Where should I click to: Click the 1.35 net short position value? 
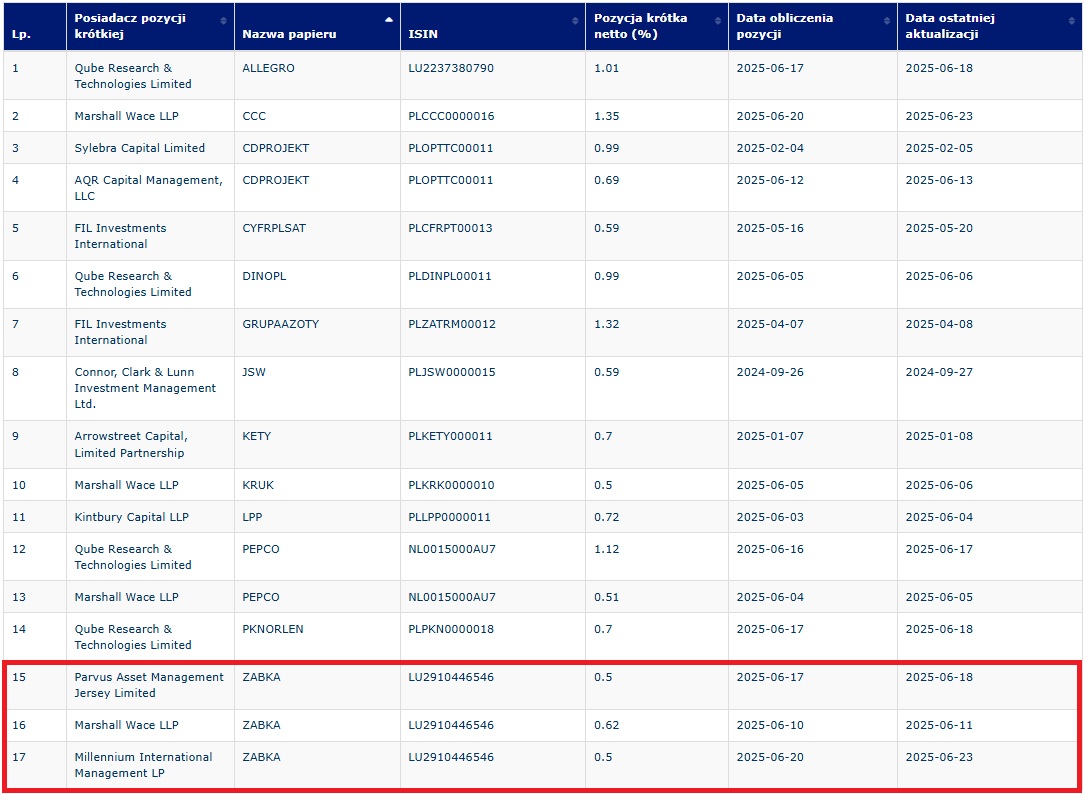click(606, 116)
